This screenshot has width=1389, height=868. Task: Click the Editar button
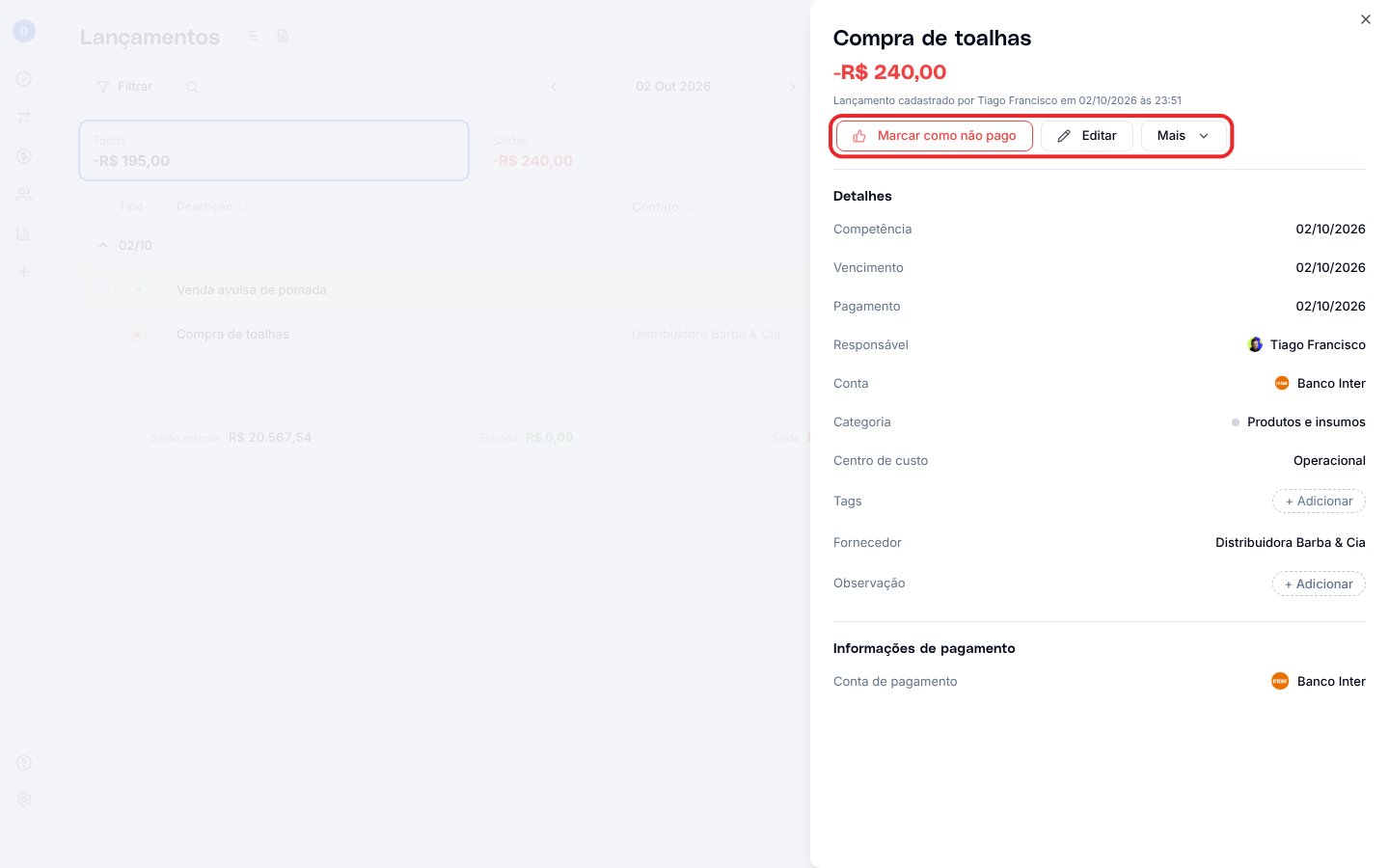click(1087, 136)
